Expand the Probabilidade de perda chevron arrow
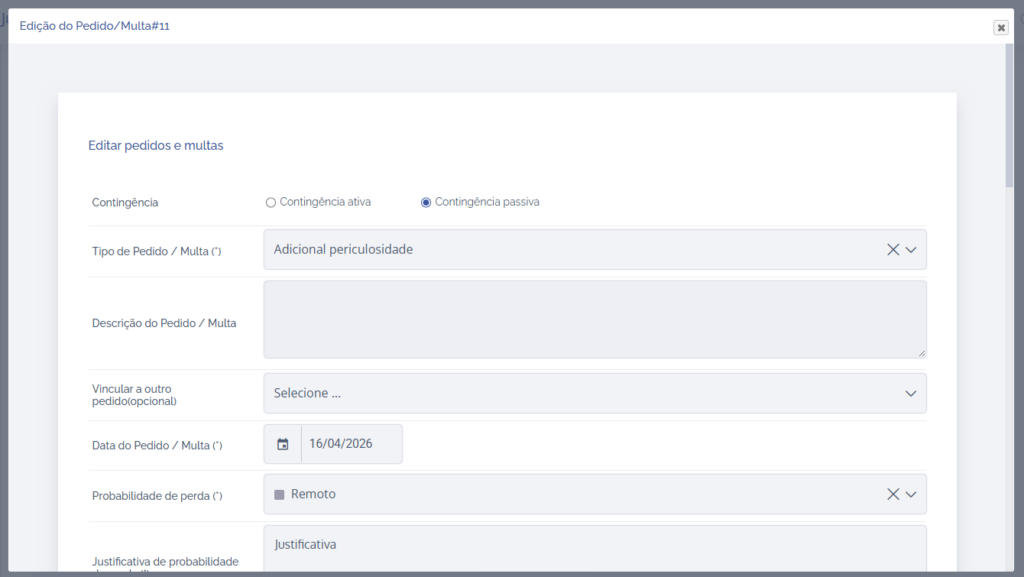Image resolution: width=1024 pixels, height=577 pixels. [x=911, y=494]
